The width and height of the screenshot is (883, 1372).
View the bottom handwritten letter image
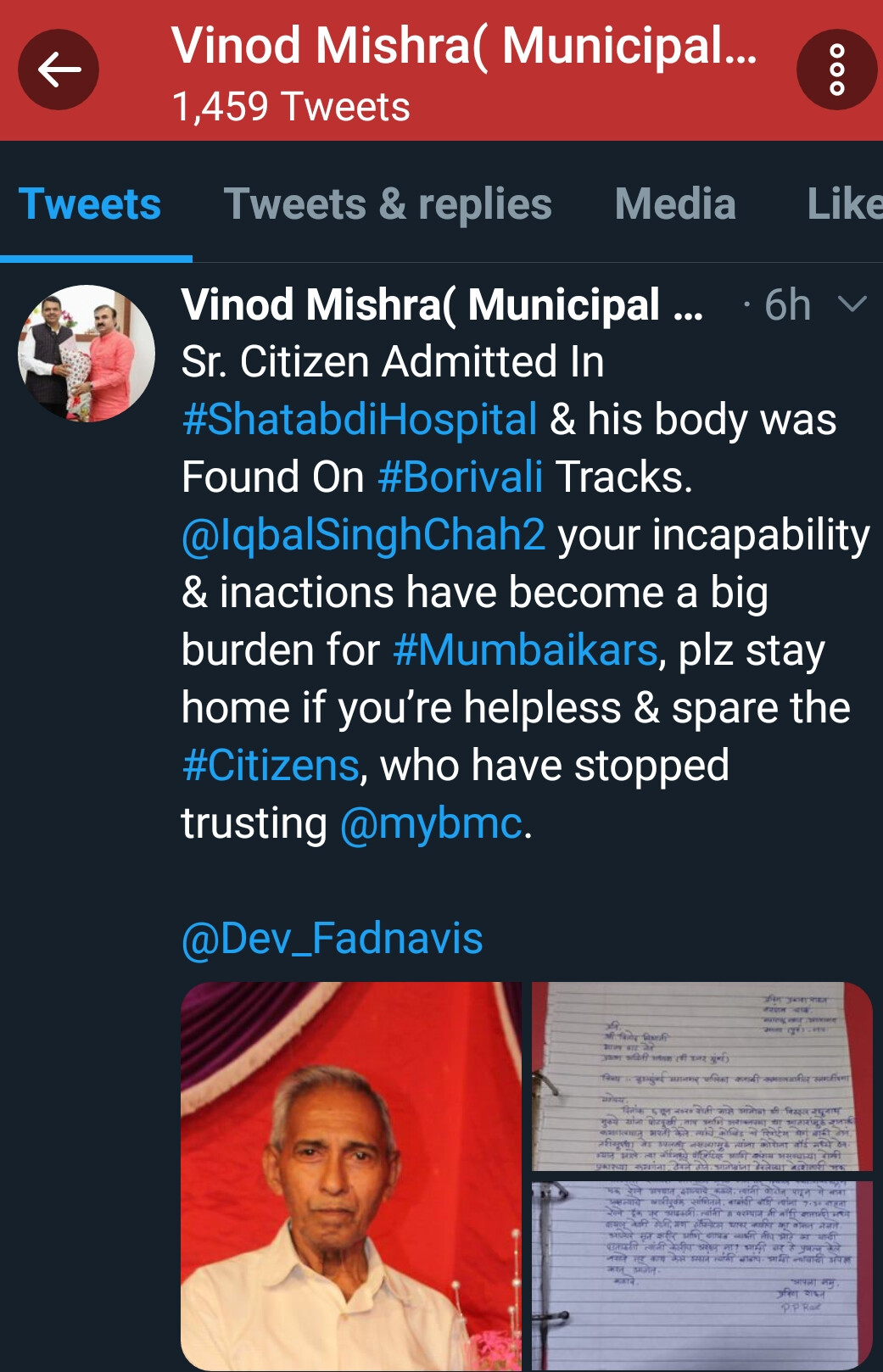tap(701, 1274)
